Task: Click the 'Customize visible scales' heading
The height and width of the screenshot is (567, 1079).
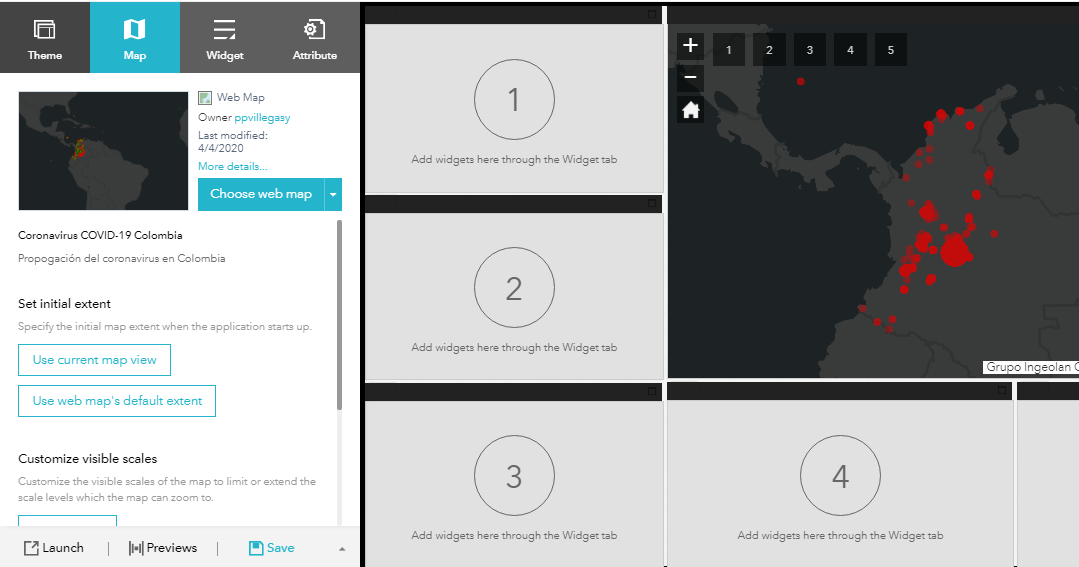Action: (87, 459)
